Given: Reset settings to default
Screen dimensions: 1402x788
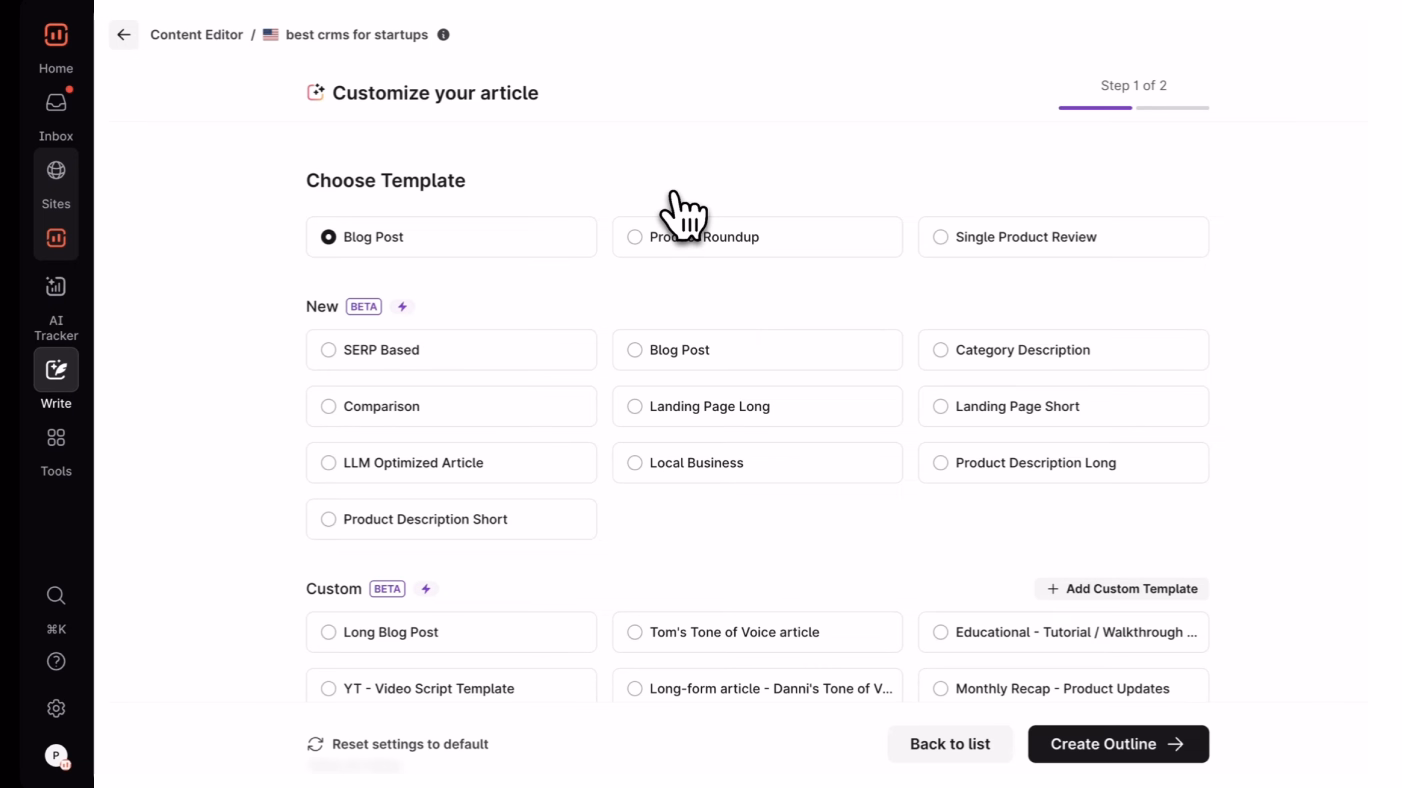Looking at the screenshot, I should tap(398, 744).
